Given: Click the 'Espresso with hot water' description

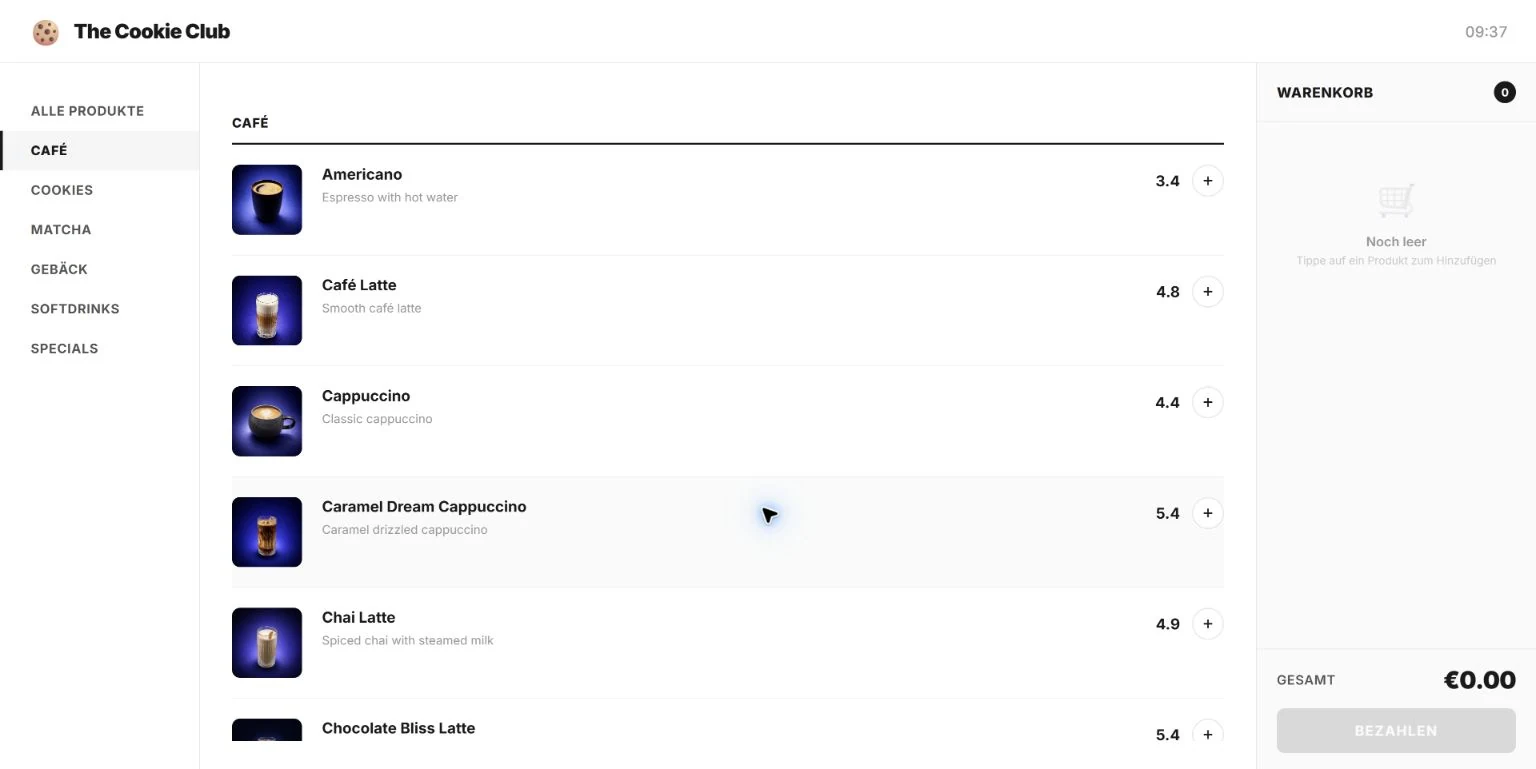Looking at the screenshot, I should (390, 198).
